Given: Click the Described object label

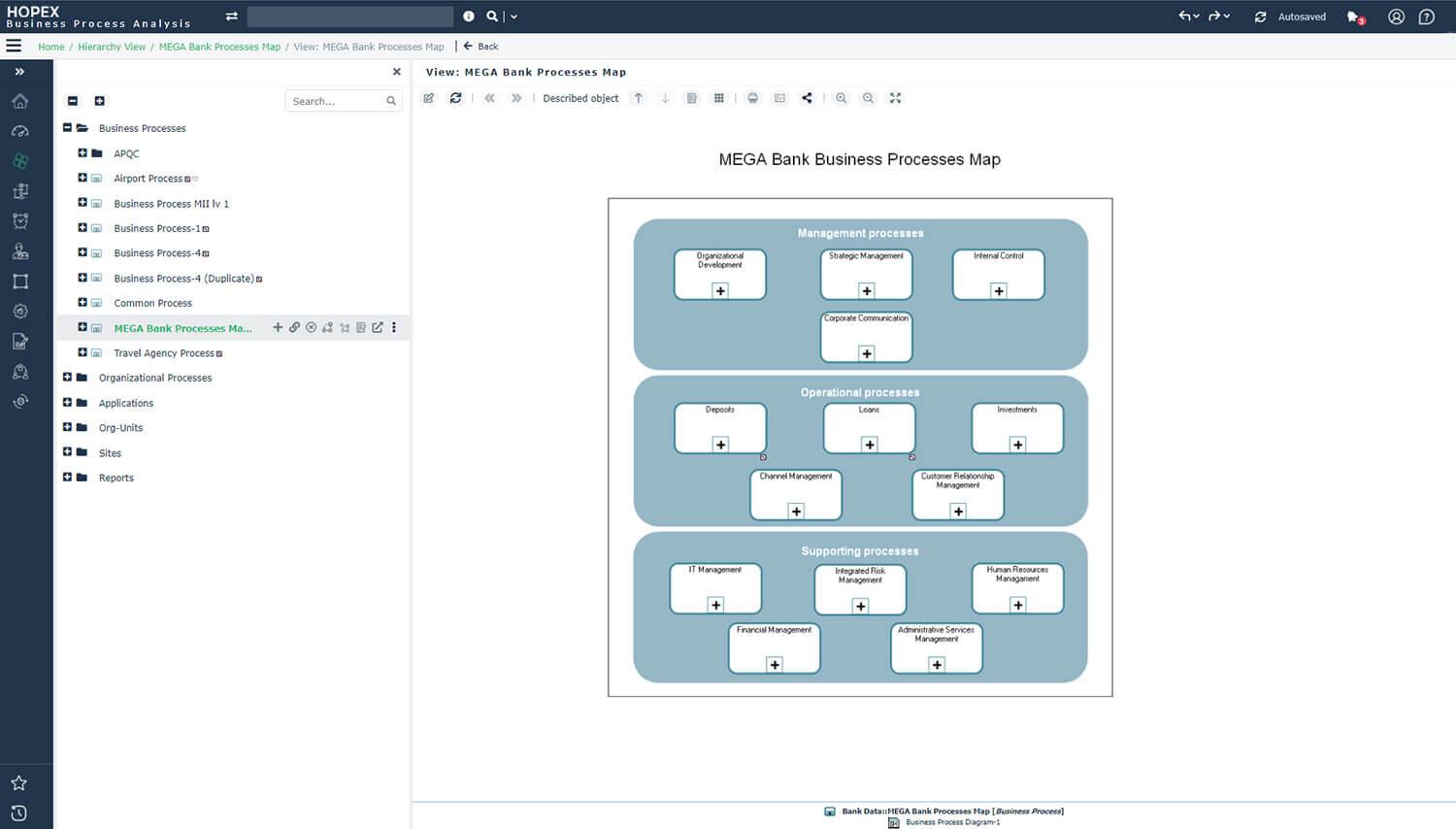Looking at the screenshot, I should tap(580, 98).
